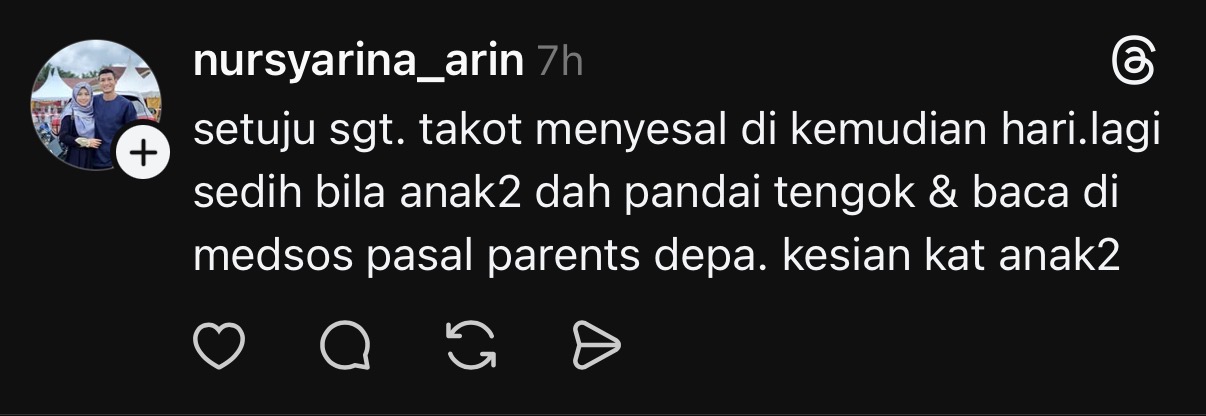Select the line starting with 'medsos pasal parents'
Viewport: 1206px width, 416px height.
[x=654, y=258]
